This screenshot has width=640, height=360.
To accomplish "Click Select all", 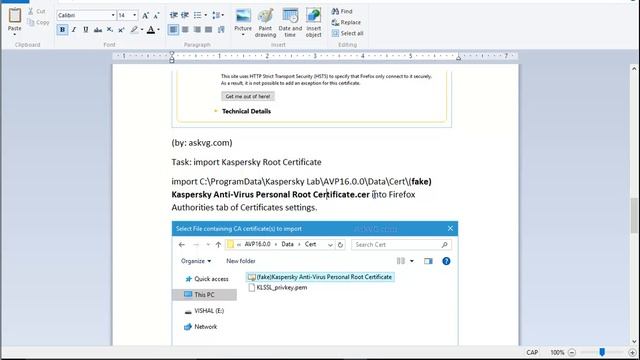I will click(347, 33).
